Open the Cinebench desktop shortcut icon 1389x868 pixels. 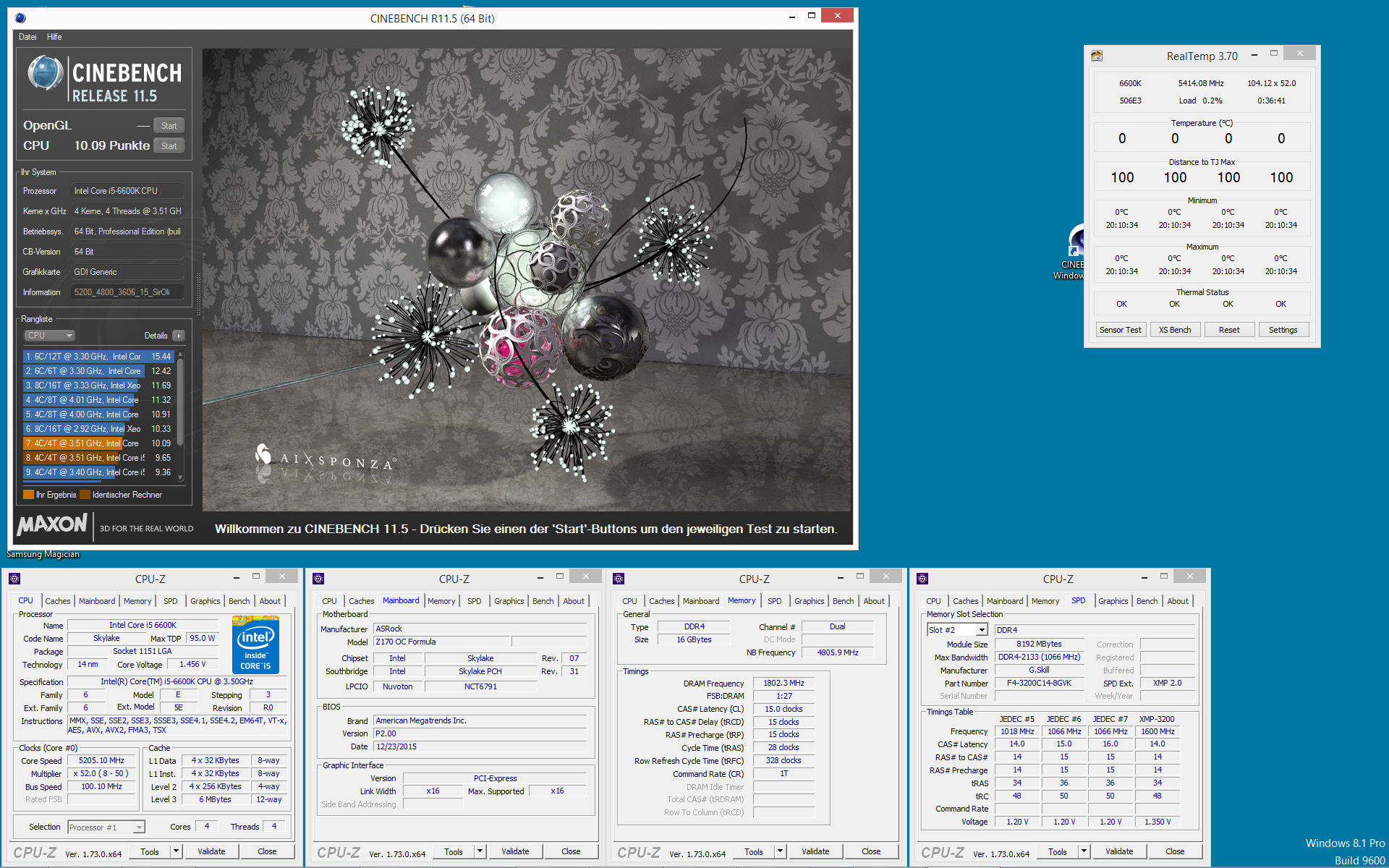tap(1076, 242)
